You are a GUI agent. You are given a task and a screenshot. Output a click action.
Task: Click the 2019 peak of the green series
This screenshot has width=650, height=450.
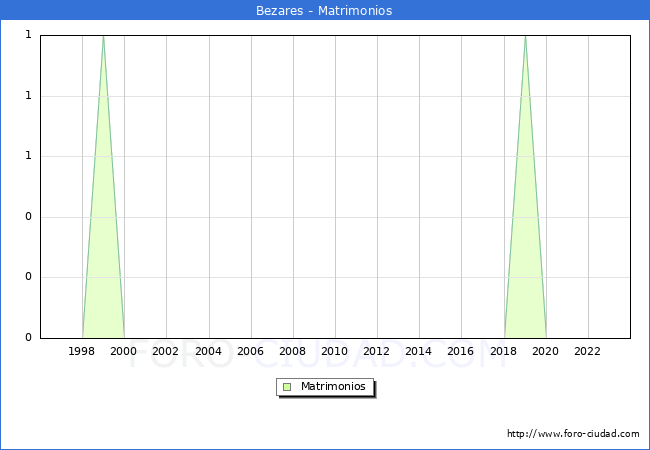tap(525, 37)
